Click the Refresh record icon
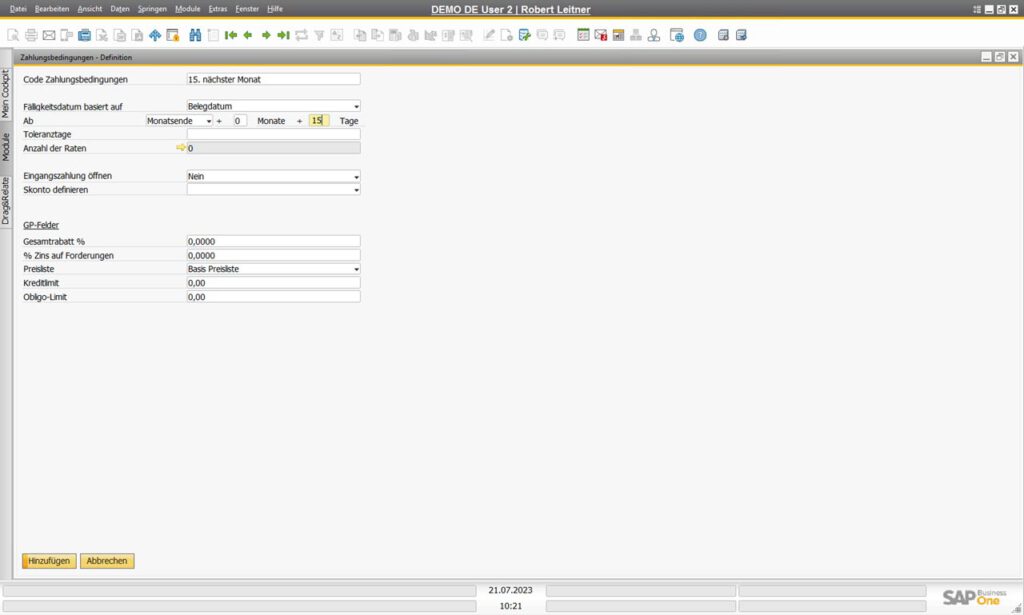The image size is (1024, 615). click(x=301, y=35)
